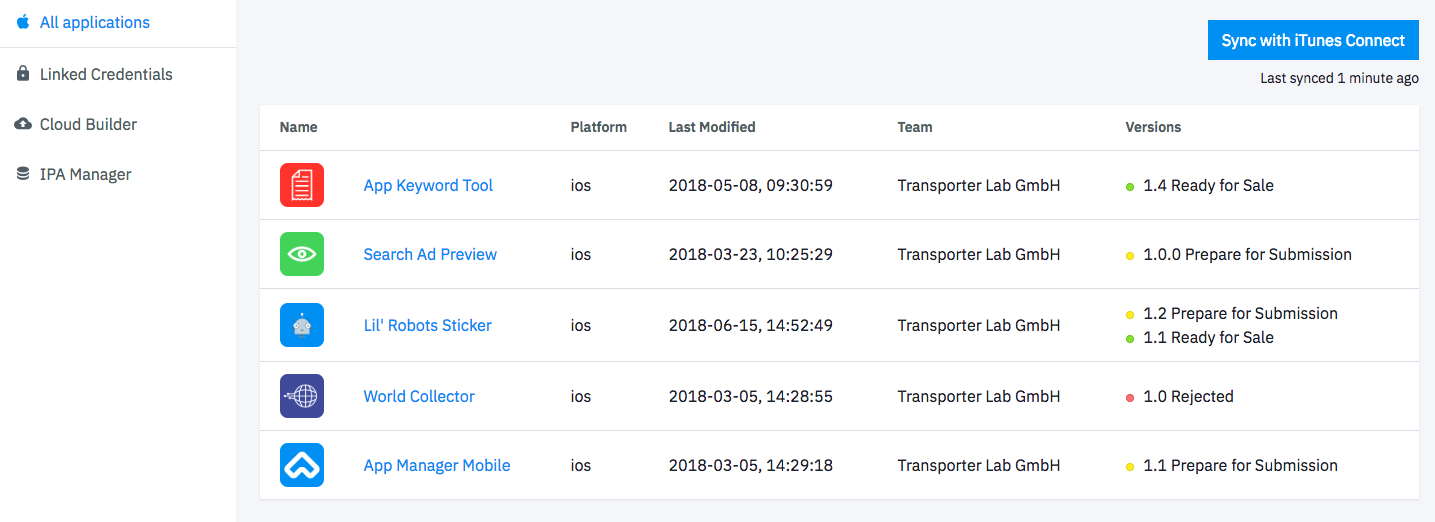Click the Name column header
This screenshot has width=1435, height=522.
pyautogui.click(x=298, y=127)
